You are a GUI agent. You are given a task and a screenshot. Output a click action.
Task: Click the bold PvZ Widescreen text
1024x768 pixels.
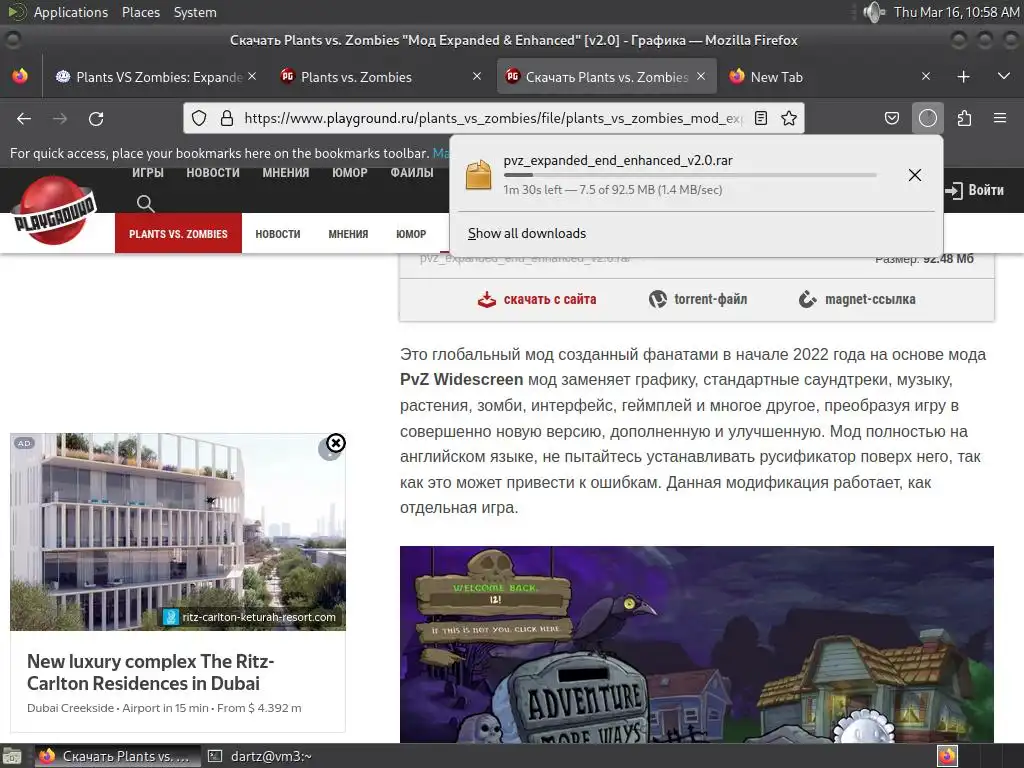462,379
